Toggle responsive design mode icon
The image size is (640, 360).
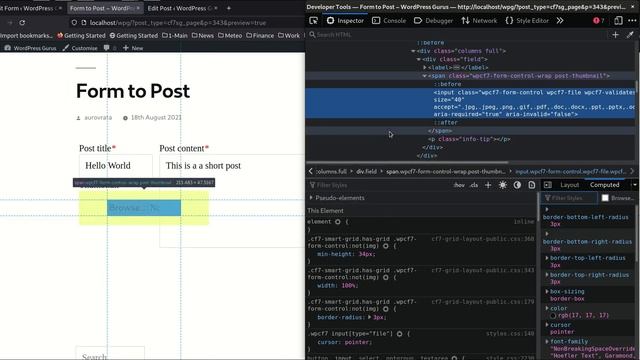tap(618, 20)
